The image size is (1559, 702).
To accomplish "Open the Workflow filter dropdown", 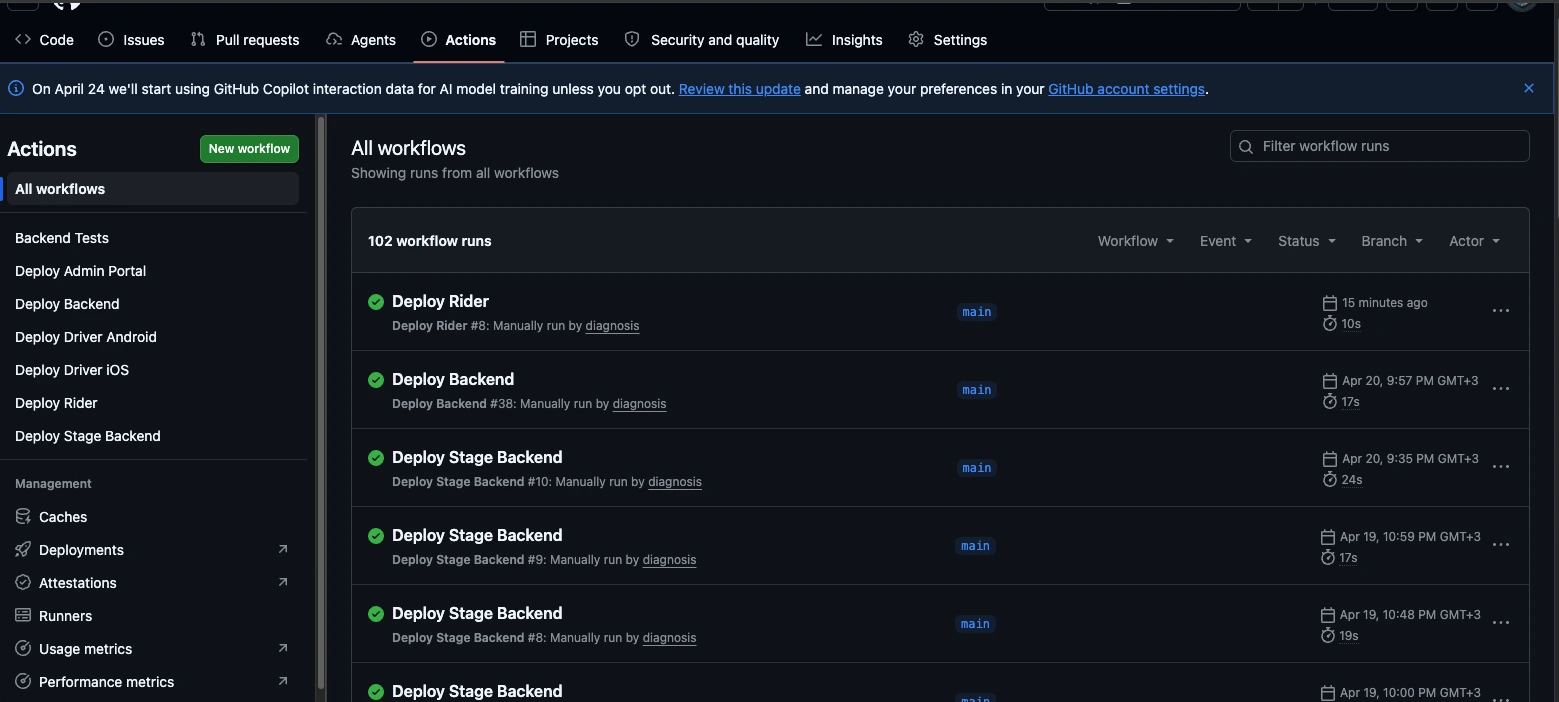I will click(x=1135, y=241).
